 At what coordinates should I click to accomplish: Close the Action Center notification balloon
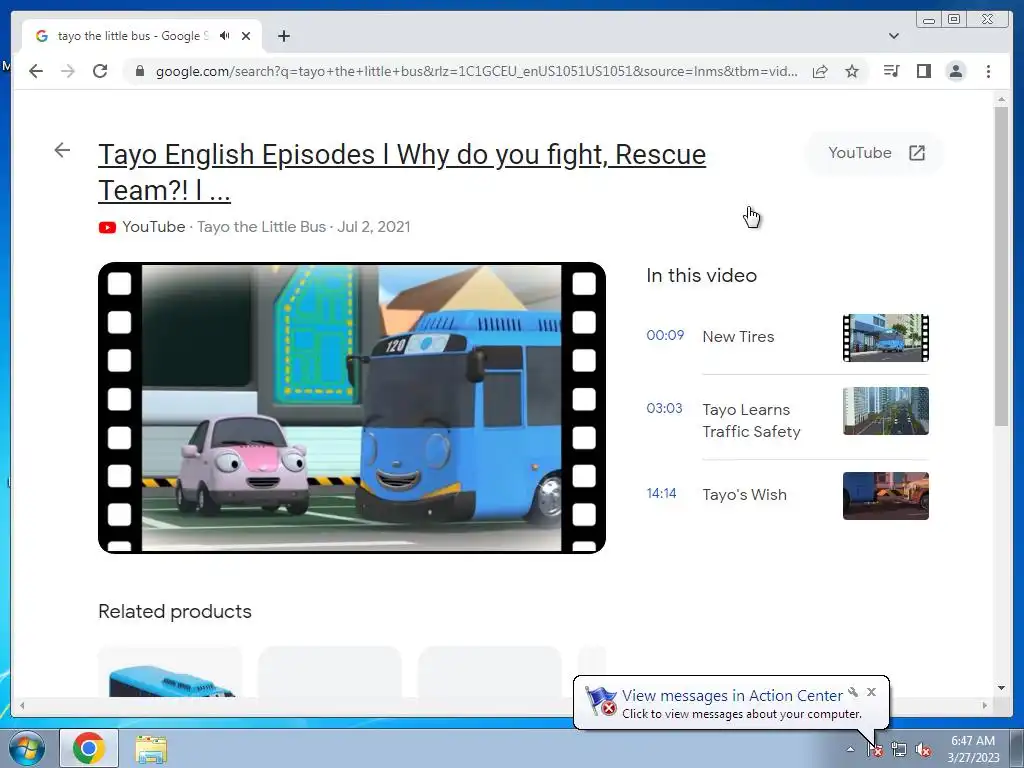(x=871, y=692)
